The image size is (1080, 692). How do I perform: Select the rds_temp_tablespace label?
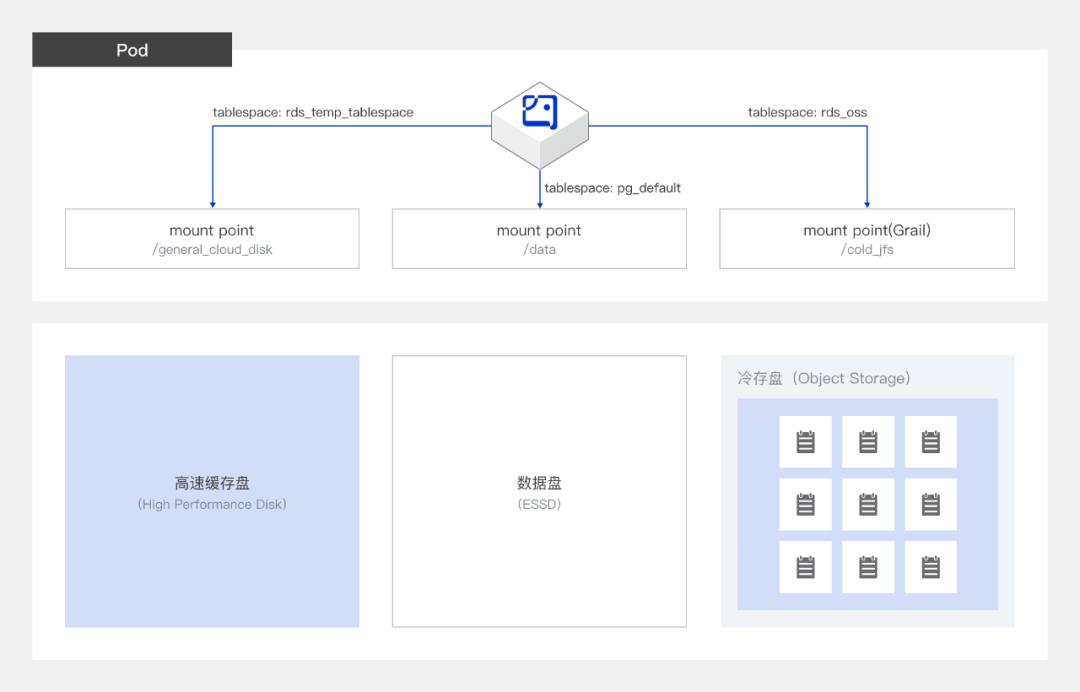pos(313,112)
